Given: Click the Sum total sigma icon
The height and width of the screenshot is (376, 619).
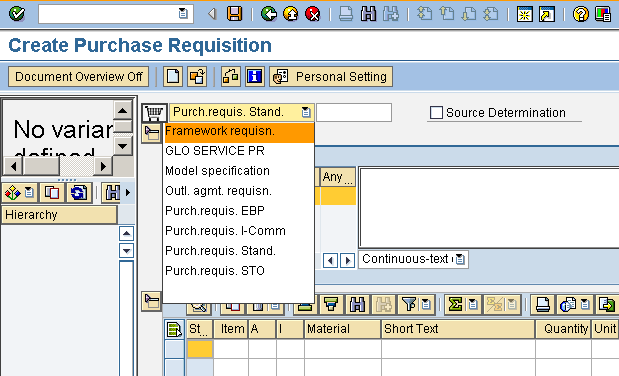Looking at the screenshot, I should tap(455, 305).
